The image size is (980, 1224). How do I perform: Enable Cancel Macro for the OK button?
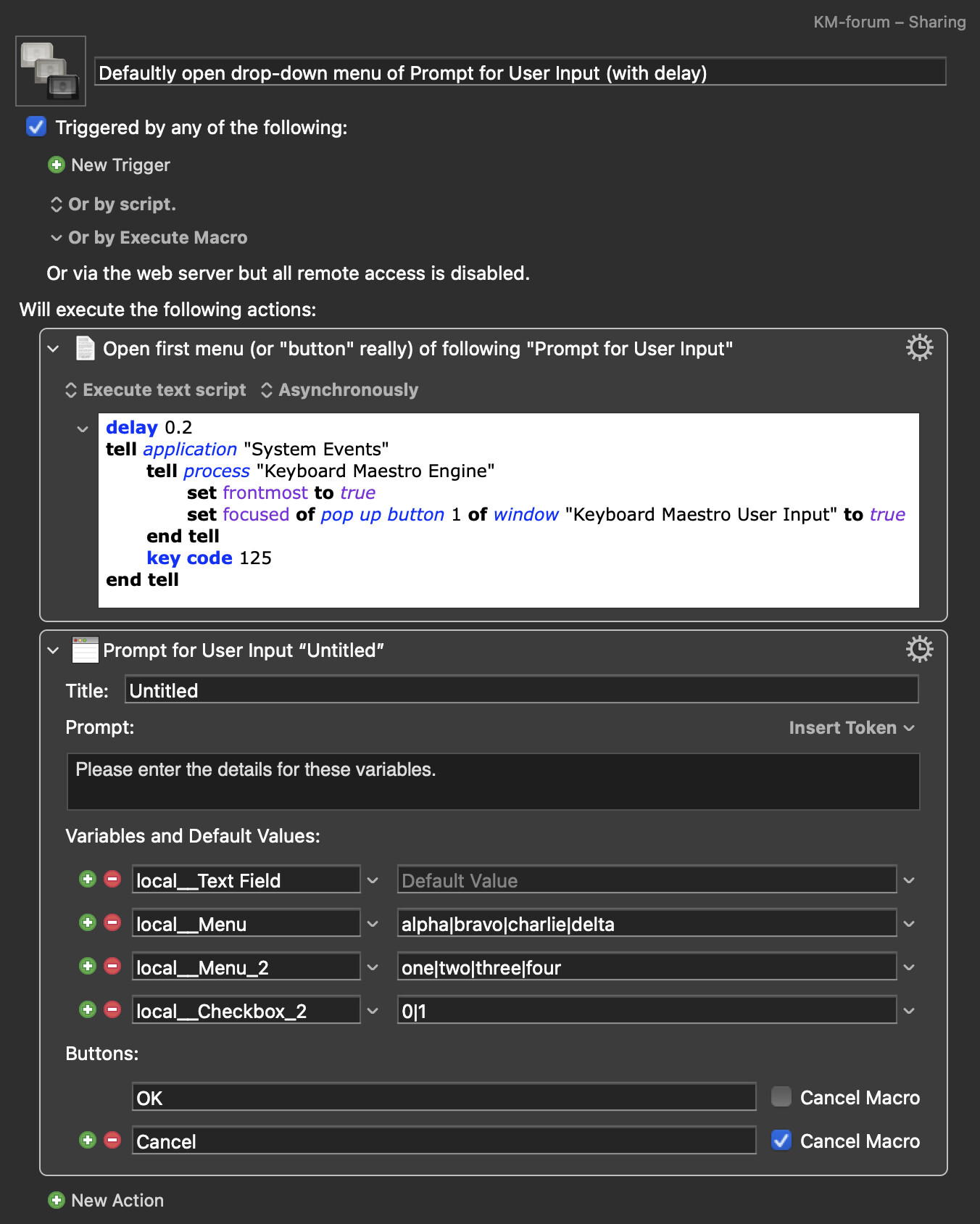[x=781, y=1096]
